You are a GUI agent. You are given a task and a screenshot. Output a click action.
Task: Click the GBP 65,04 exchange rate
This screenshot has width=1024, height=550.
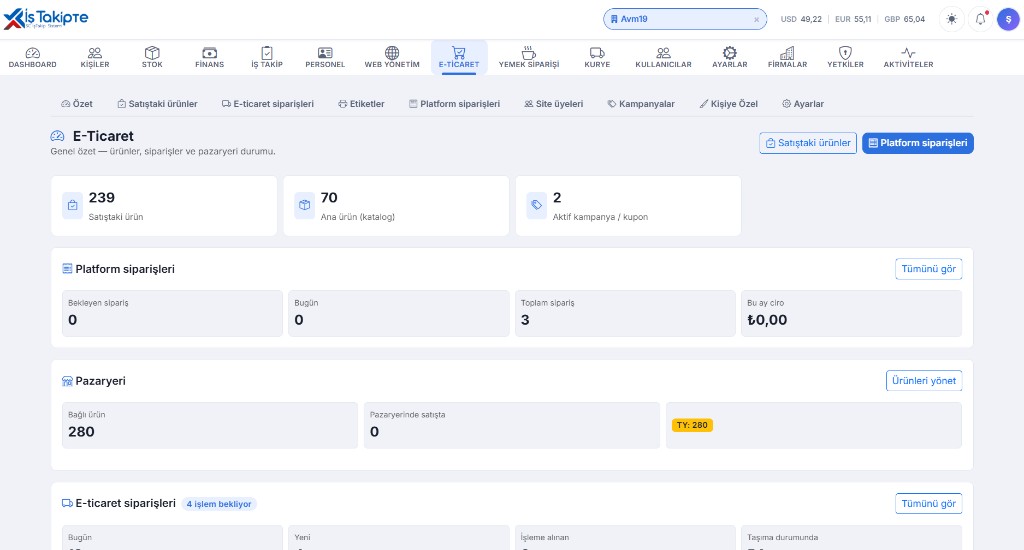(904, 20)
